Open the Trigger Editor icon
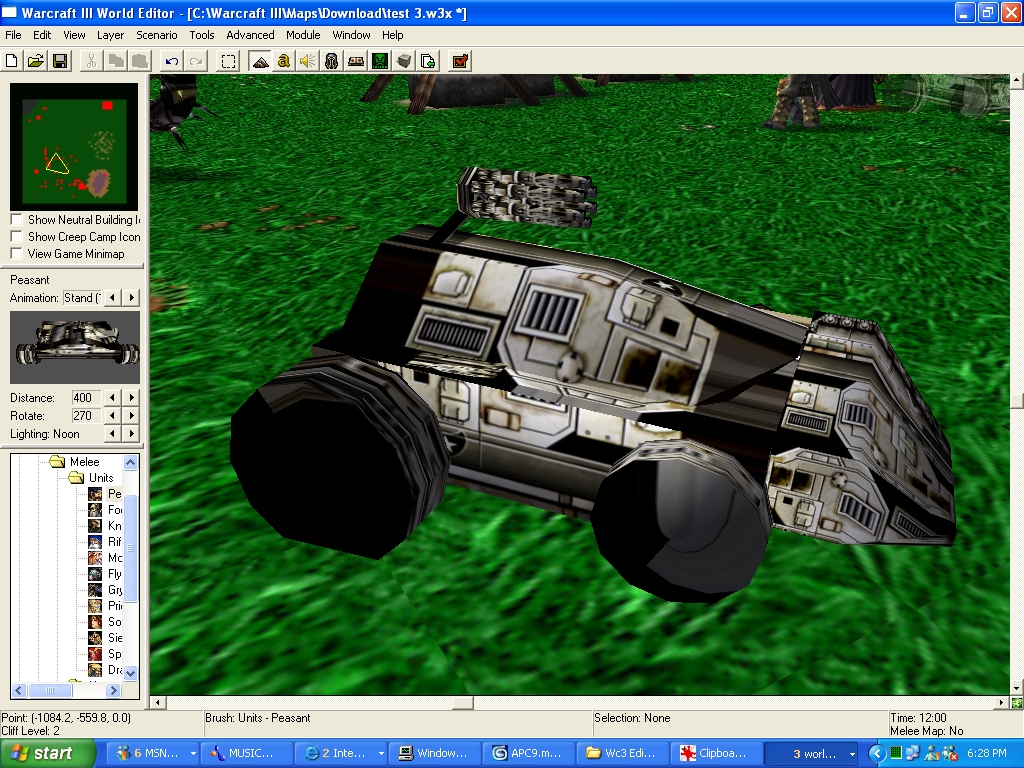 pyautogui.click(x=283, y=61)
